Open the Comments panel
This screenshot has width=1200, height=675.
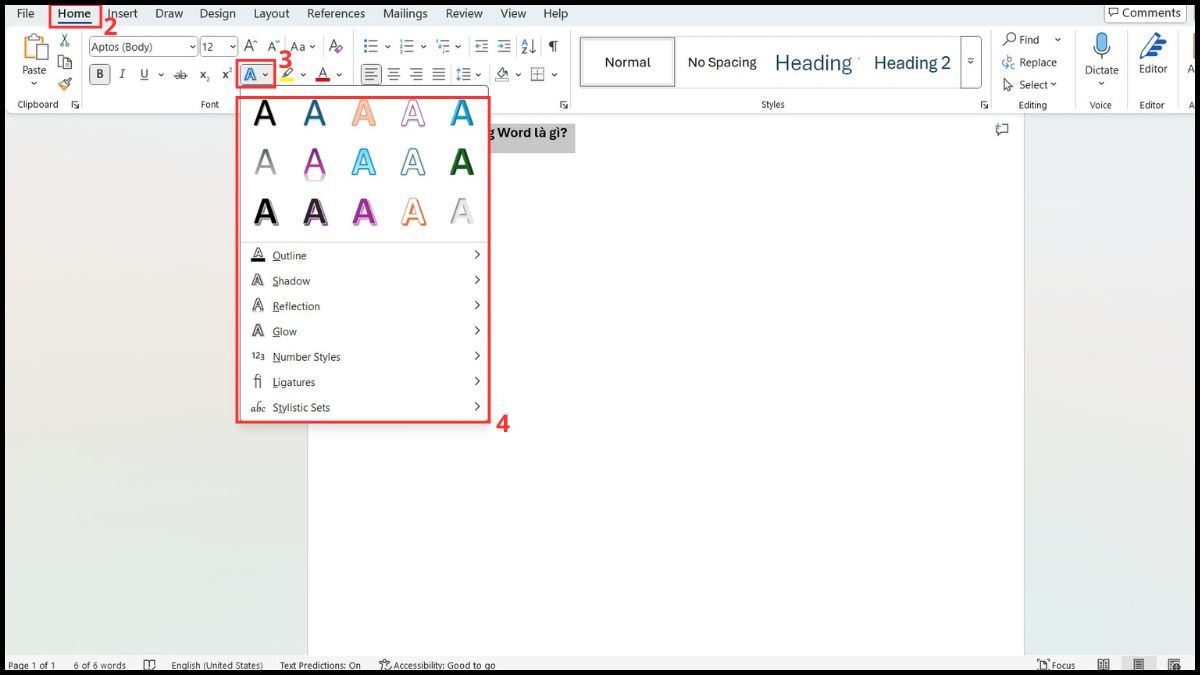[x=1144, y=12]
